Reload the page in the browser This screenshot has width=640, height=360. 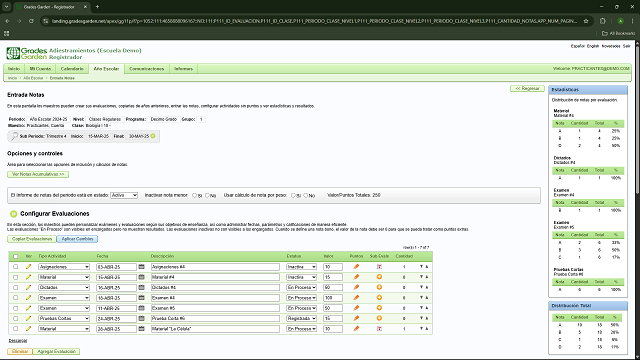pyautogui.click(x=31, y=21)
